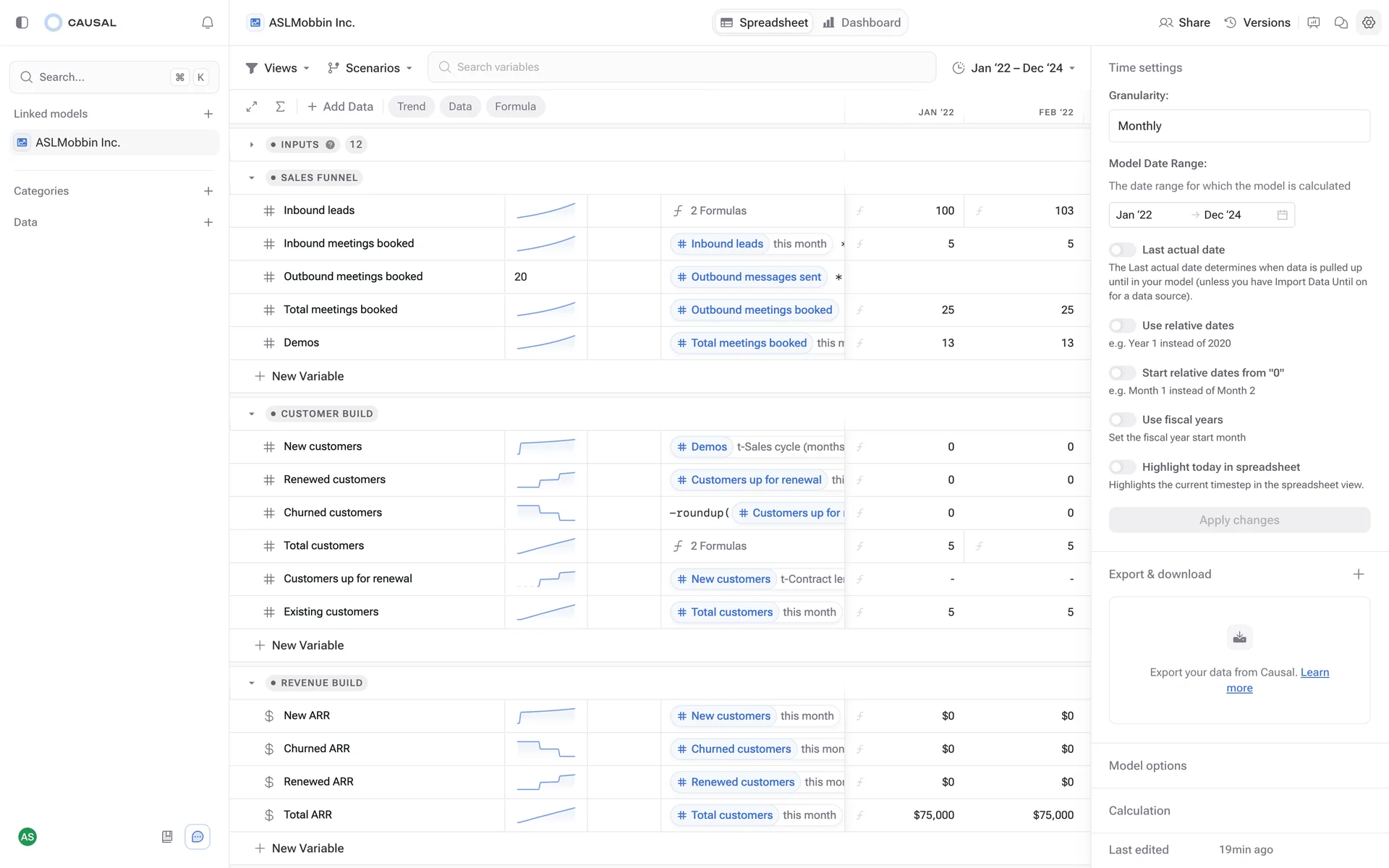Select the Formula column pill
Viewport: 1389px width, 868px height.
pos(515,106)
